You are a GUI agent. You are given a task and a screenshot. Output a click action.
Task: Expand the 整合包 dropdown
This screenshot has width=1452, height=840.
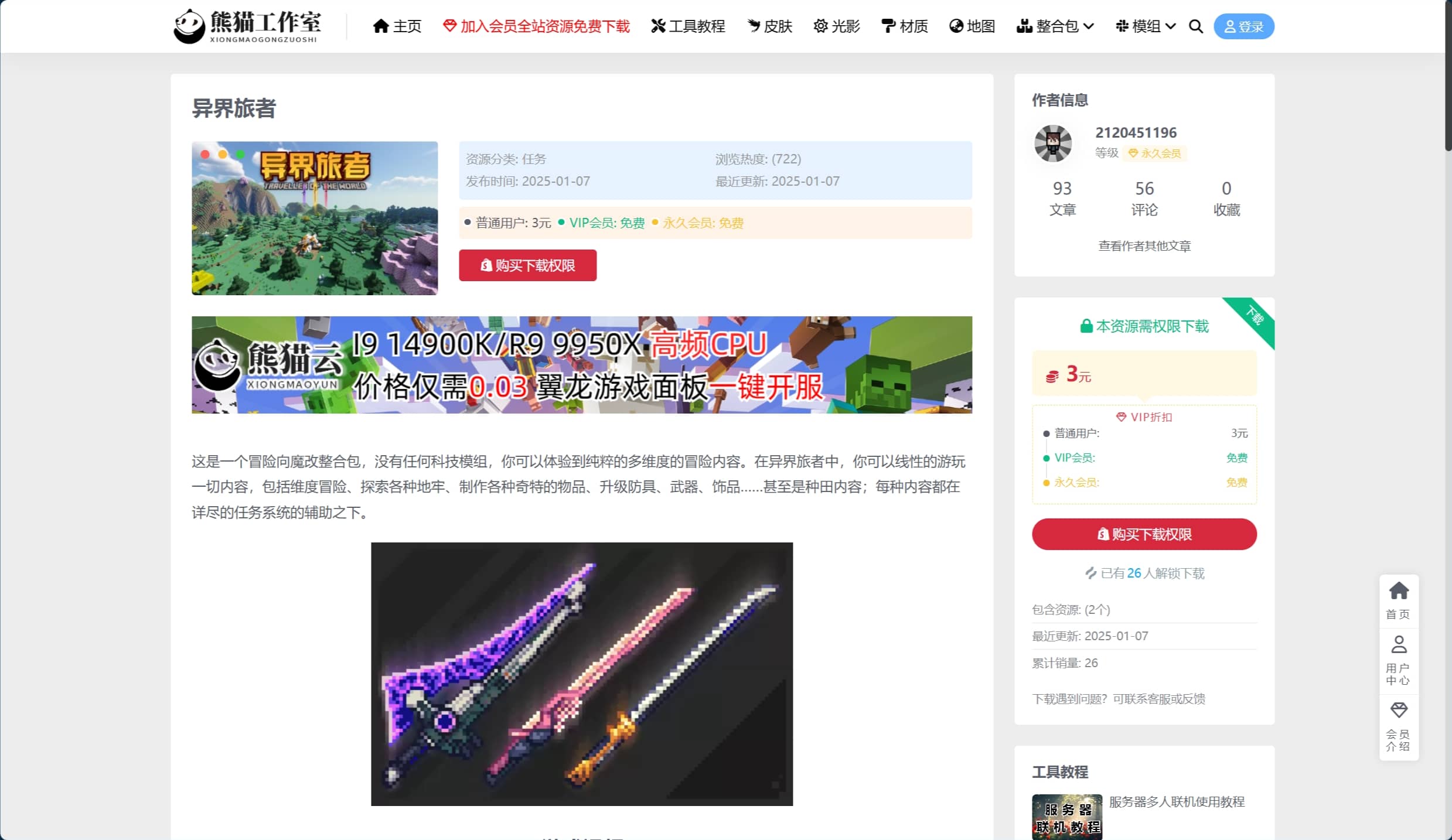coord(1055,26)
